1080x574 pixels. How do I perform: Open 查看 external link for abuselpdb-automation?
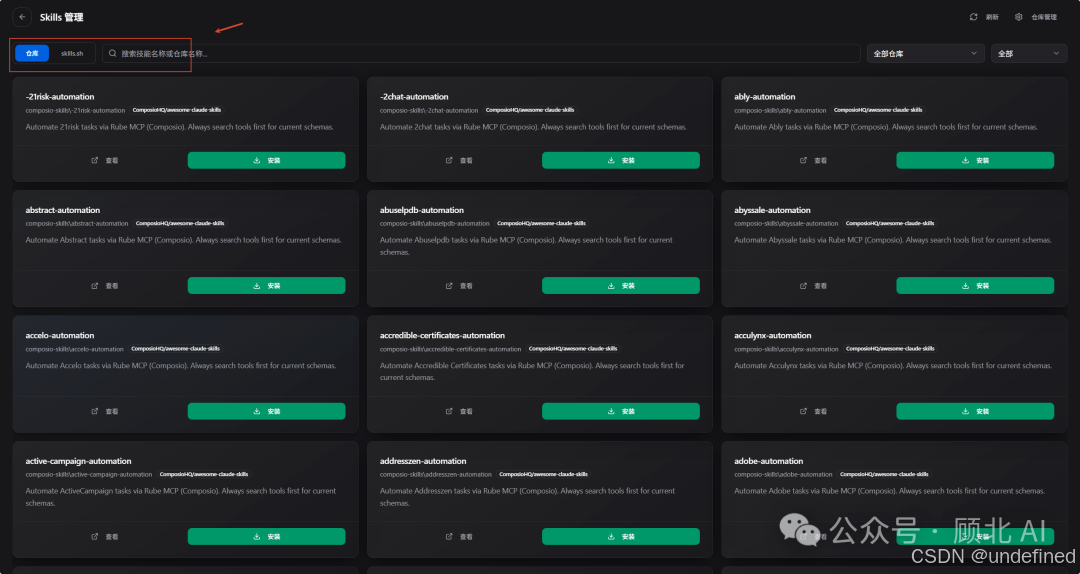pyautogui.click(x=459, y=285)
